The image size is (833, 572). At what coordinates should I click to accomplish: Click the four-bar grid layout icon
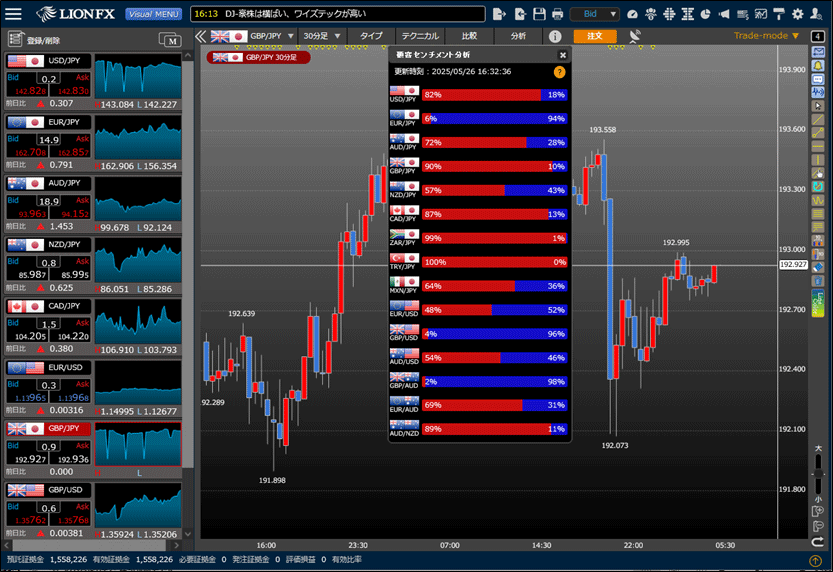pos(669,14)
